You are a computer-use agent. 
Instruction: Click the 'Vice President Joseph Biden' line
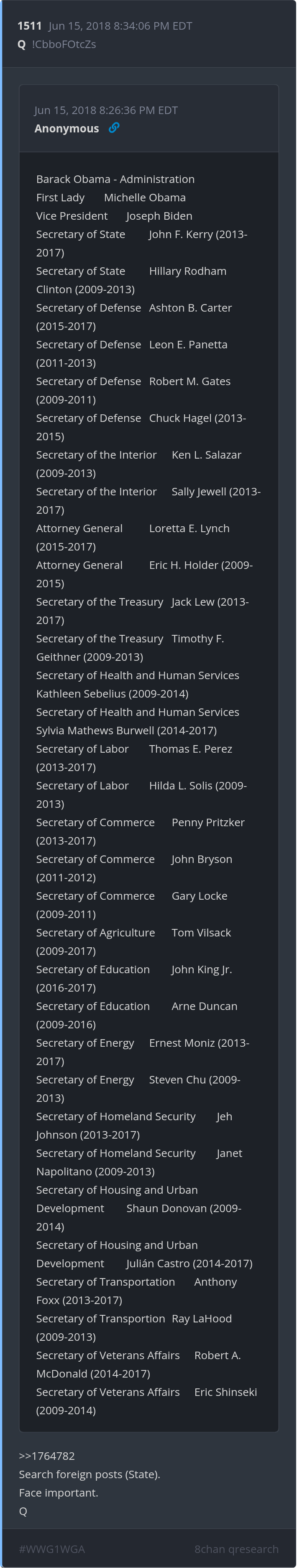114,216
